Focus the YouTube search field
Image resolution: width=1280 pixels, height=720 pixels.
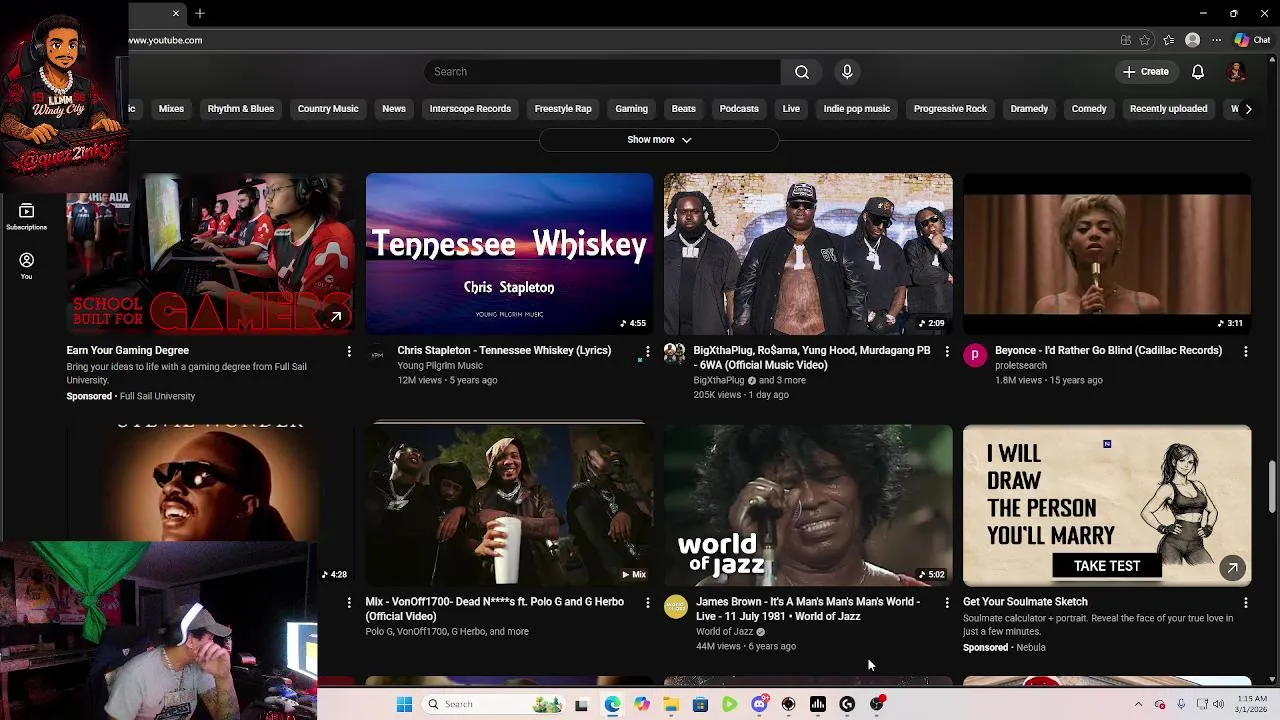pos(603,72)
